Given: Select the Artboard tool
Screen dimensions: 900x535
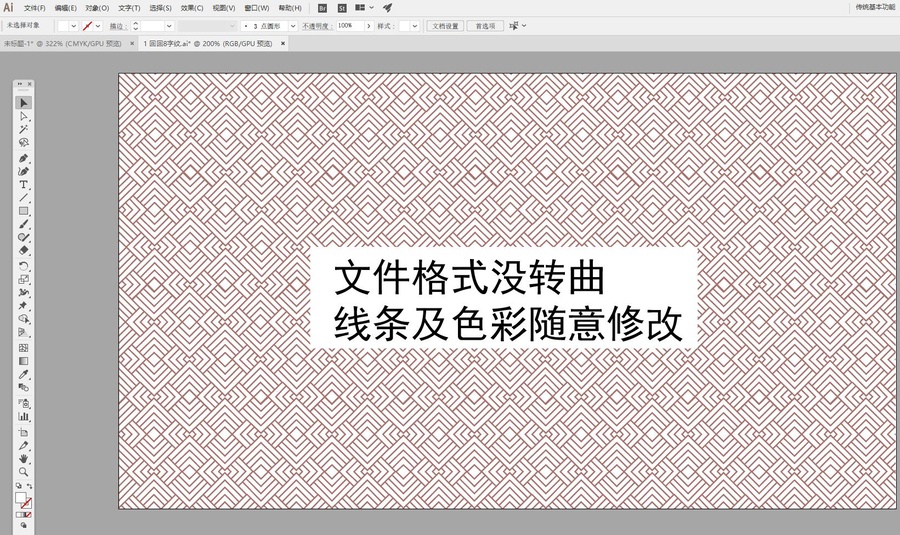Looking at the screenshot, I should point(24,432).
